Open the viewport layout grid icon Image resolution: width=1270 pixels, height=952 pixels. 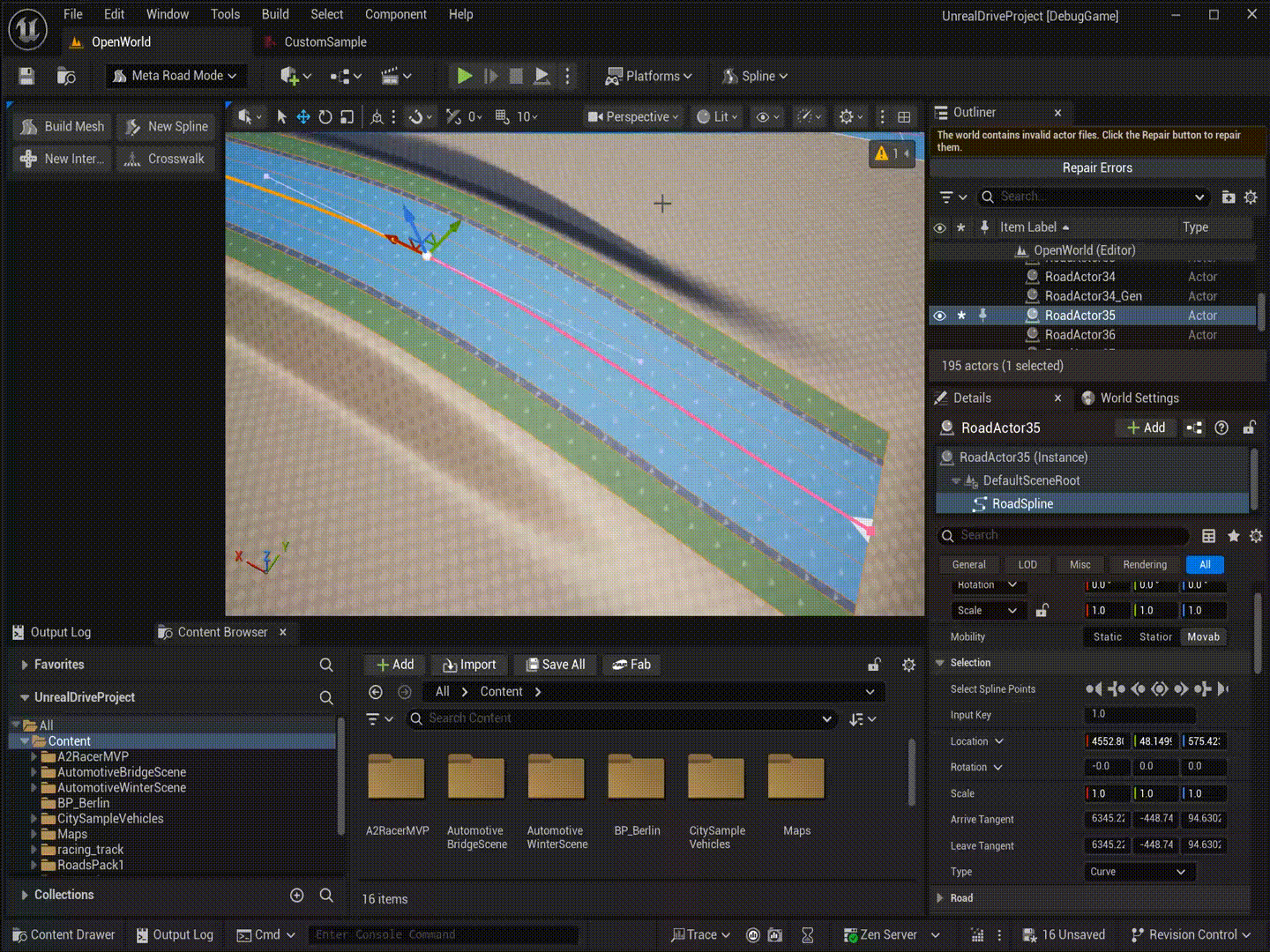904,116
